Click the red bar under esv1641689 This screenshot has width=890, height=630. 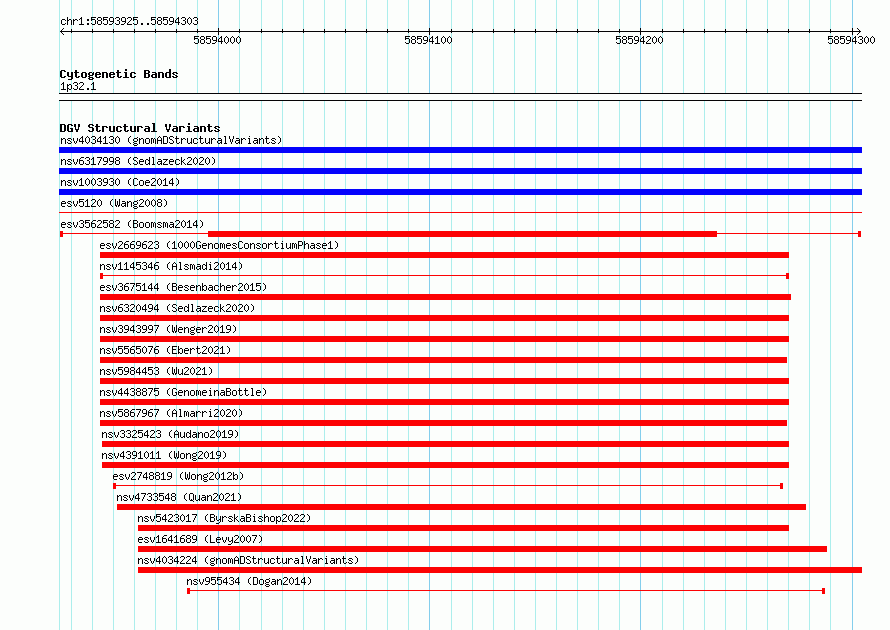point(482,549)
